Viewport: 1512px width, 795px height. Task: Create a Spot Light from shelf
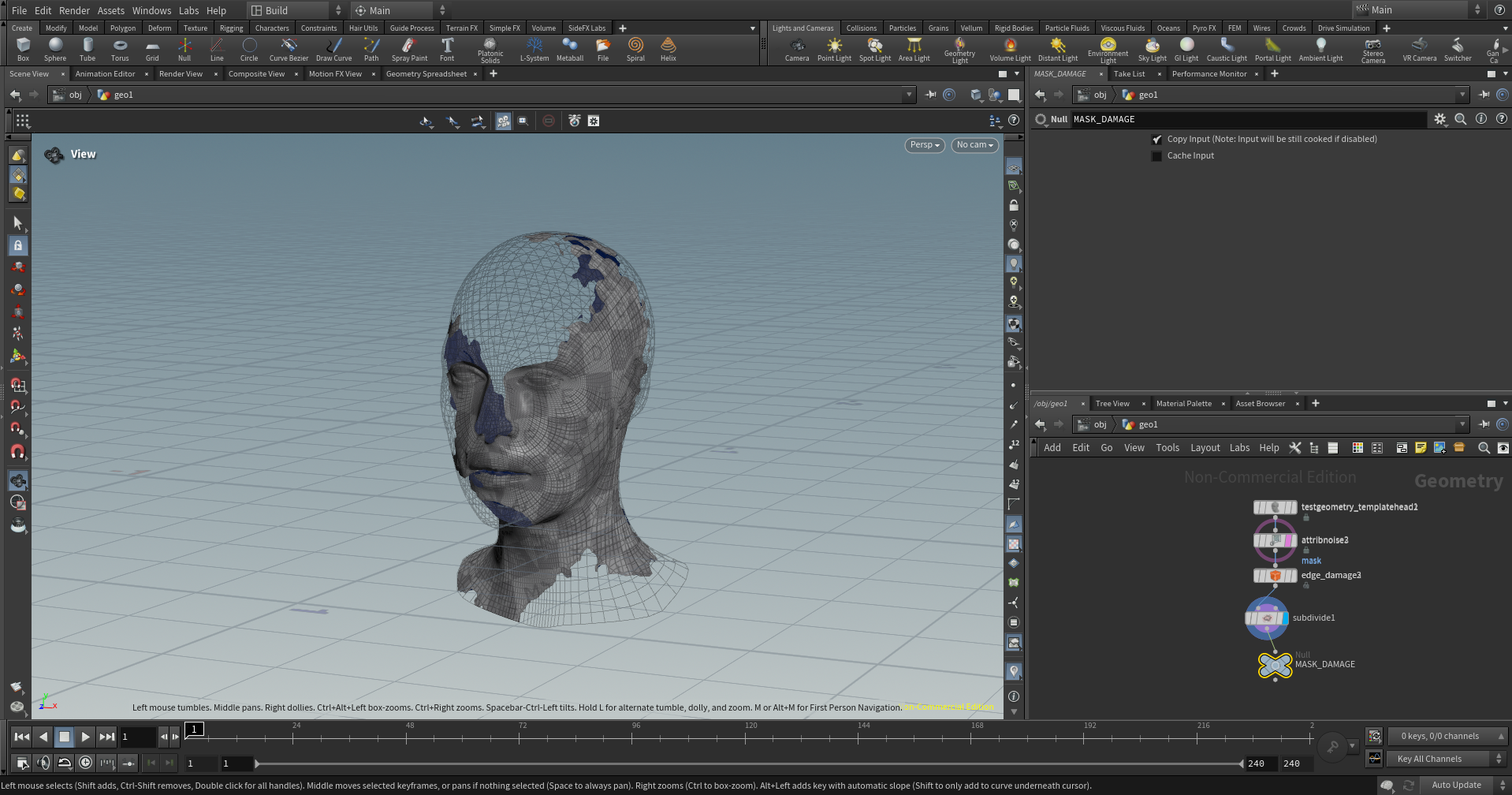click(874, 49)
